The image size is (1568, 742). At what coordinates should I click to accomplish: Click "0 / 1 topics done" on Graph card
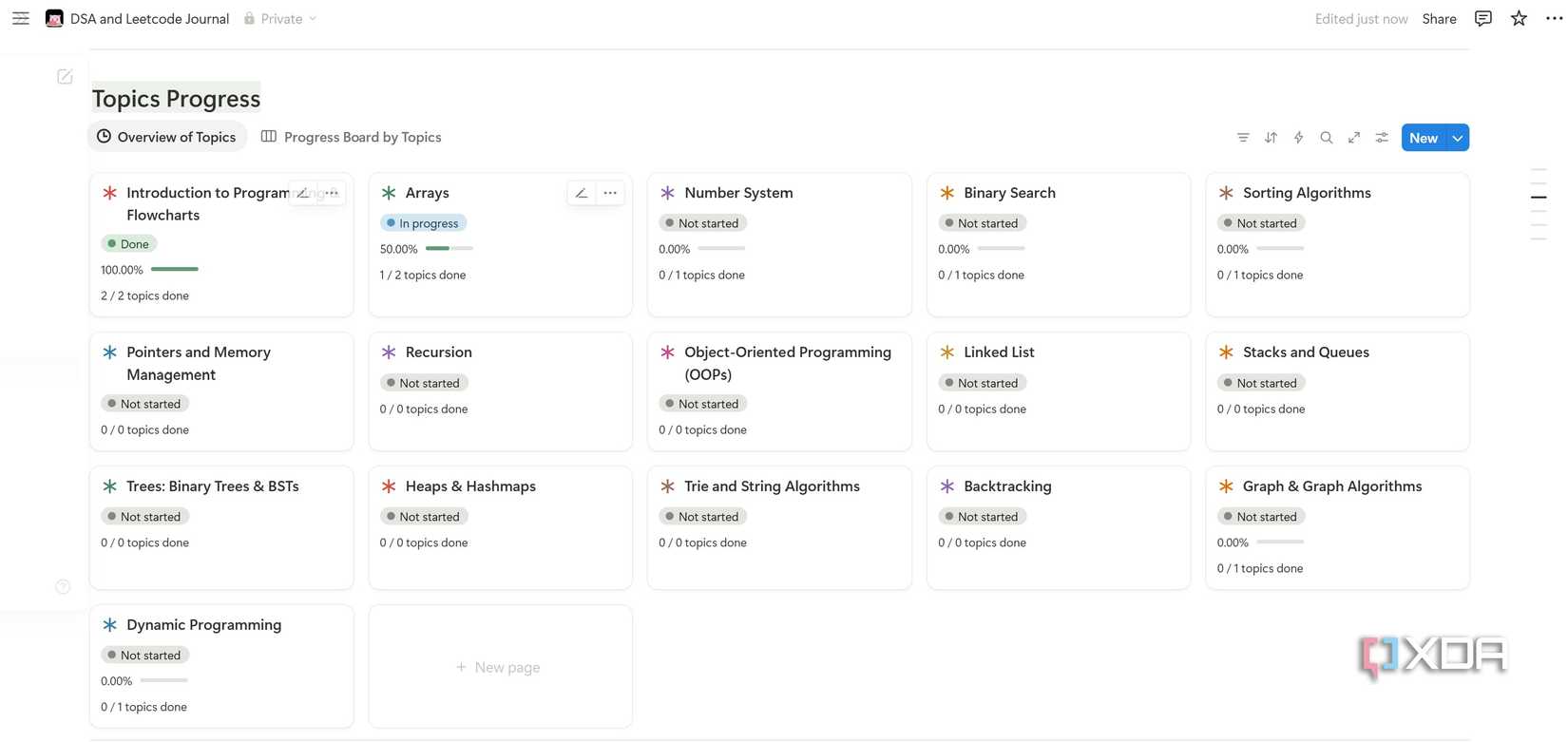pyautogui.click(x=1260, y=569)
